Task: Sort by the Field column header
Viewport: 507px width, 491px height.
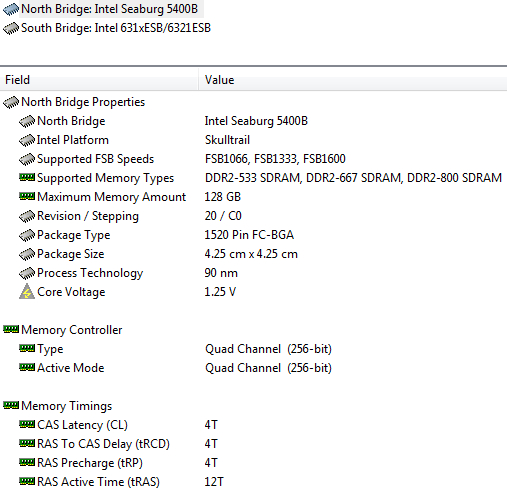Action: pyautogui.click(x=99, y=80)
